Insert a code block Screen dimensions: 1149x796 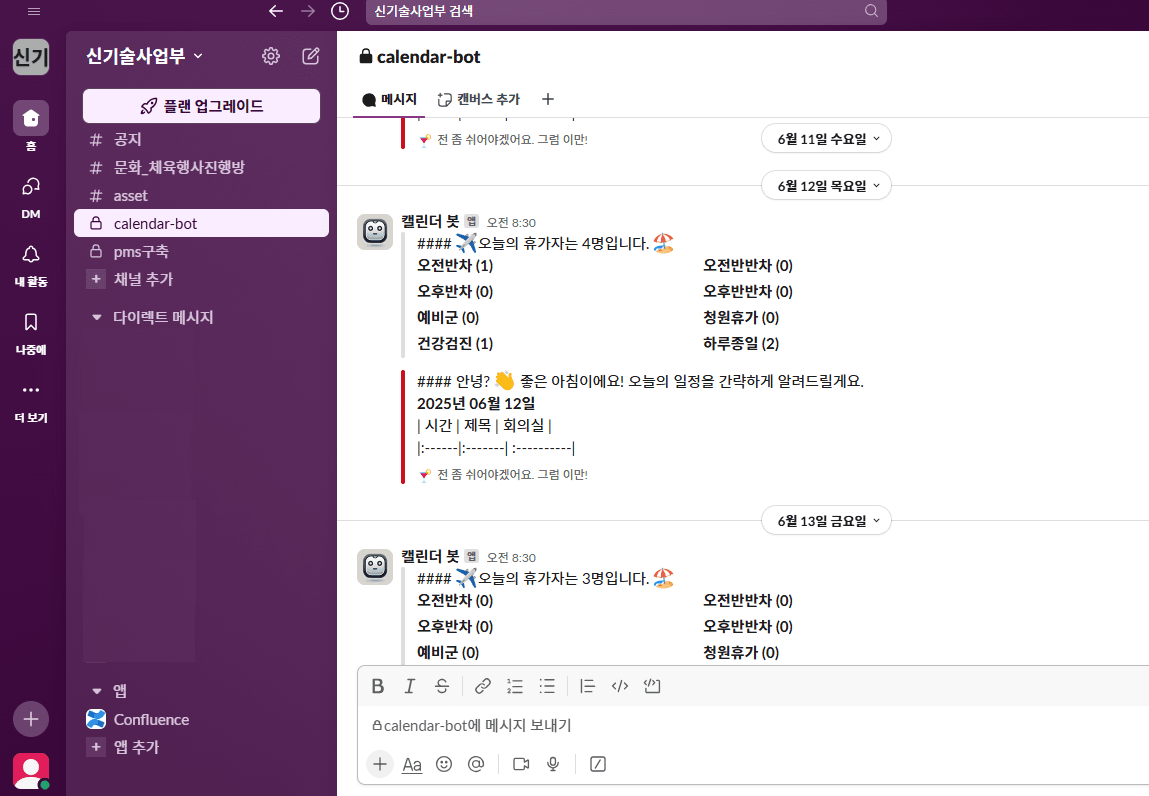click(x=651, y=686)
